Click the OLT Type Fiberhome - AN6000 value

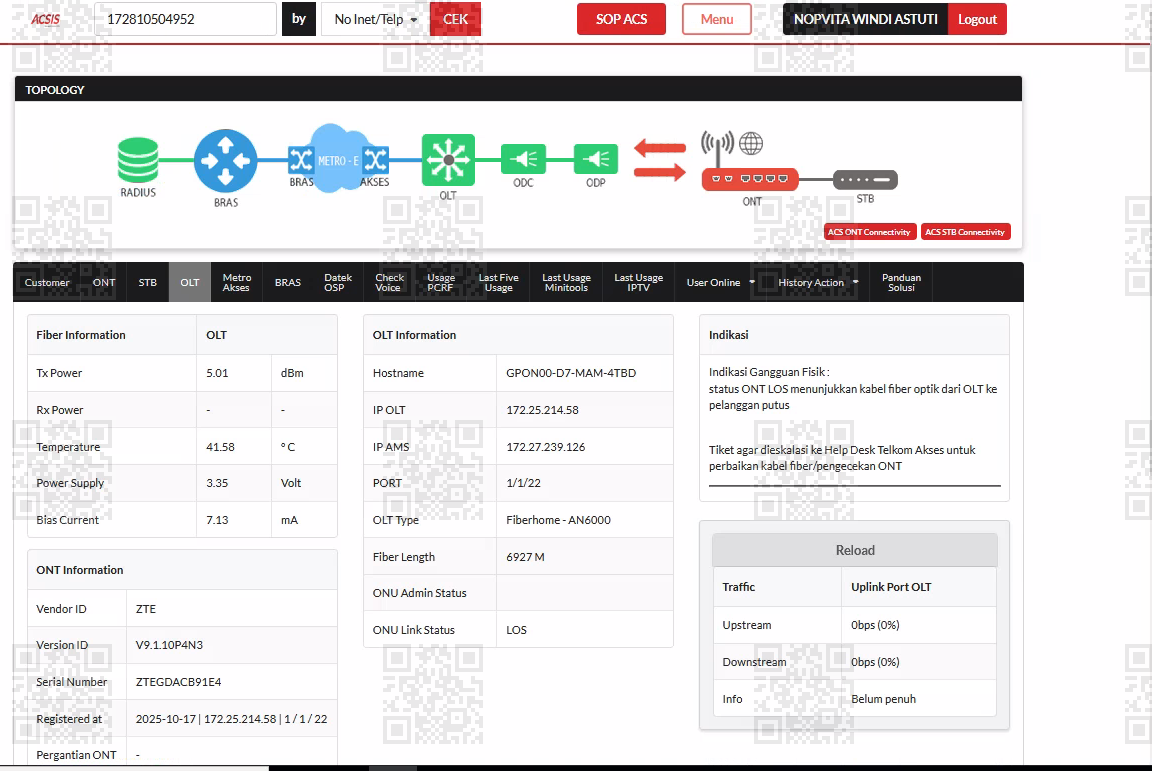tap(558, 520)
